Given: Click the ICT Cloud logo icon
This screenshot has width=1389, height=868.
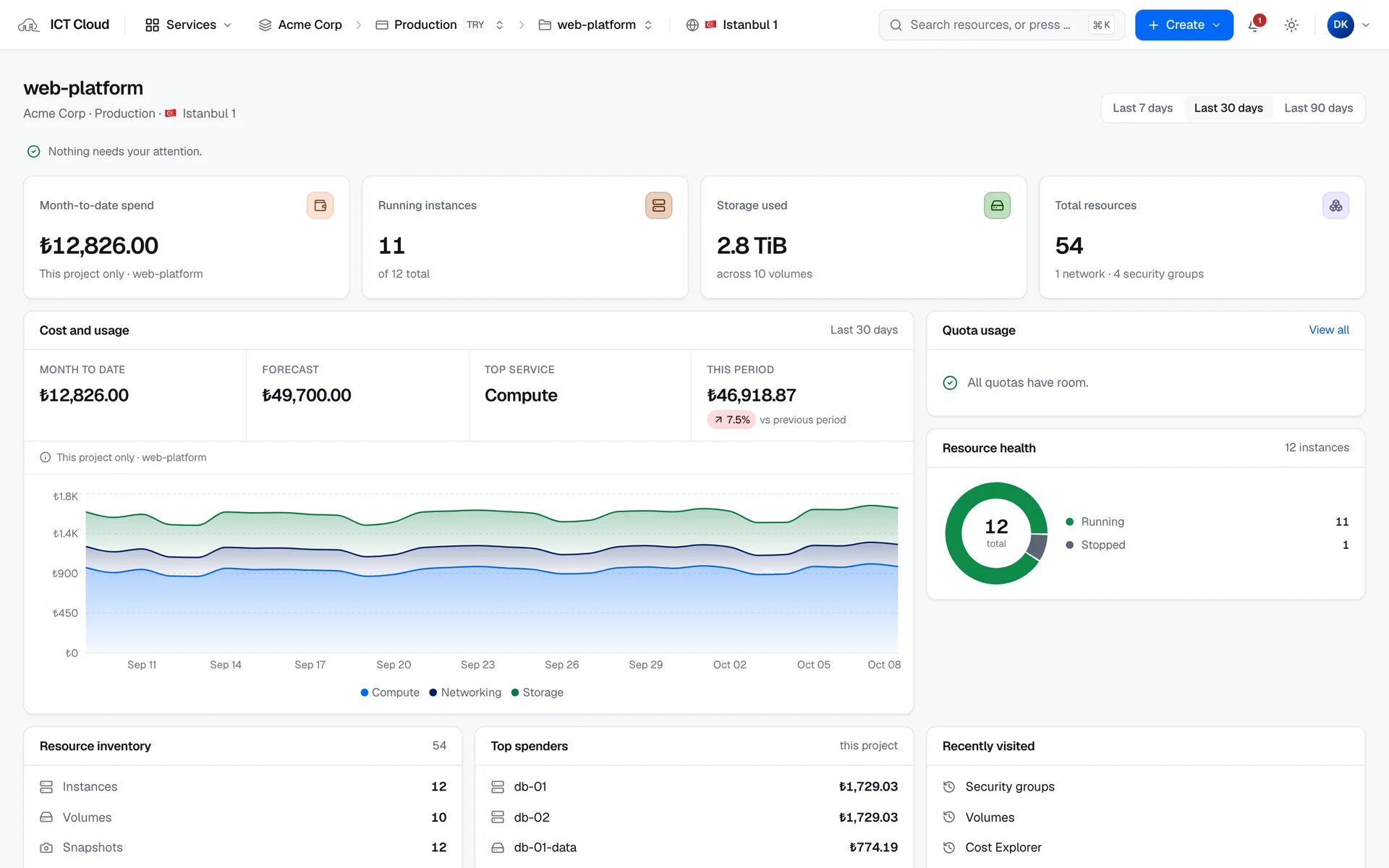Looking at the screenshot, I should pyautogui.click(x=28, y=25).
